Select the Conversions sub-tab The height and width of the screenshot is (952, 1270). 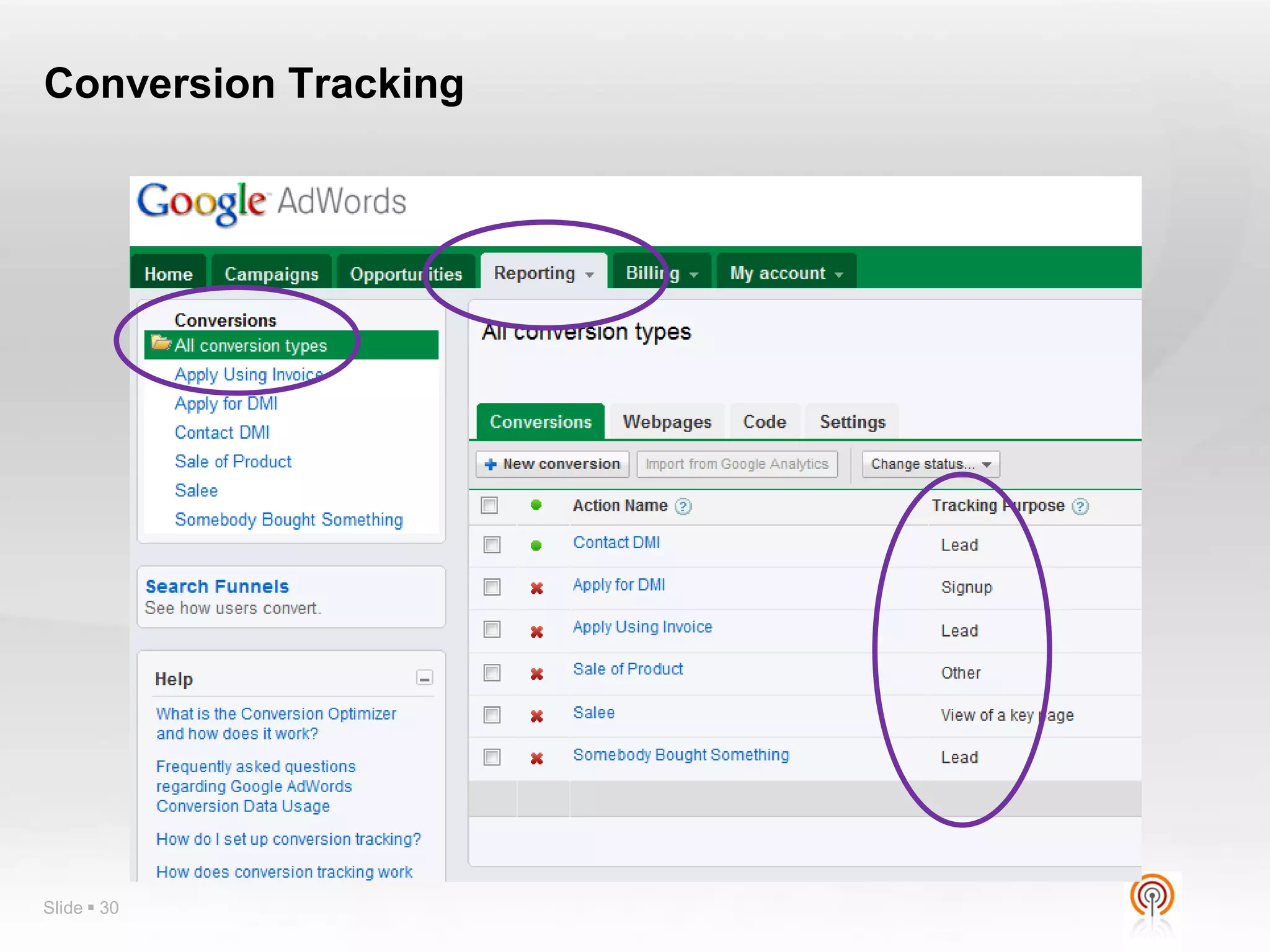[x=541, y=422]
